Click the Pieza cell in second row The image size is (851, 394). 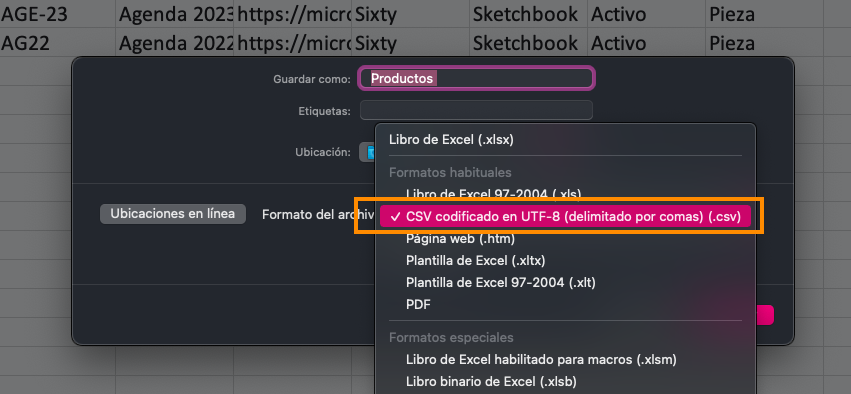click(x=765, y=43)
